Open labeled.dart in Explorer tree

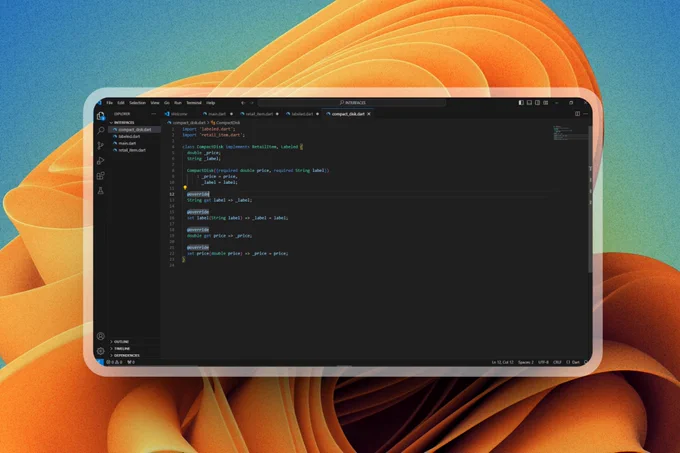pyautogui.click(x=129, y=137)
